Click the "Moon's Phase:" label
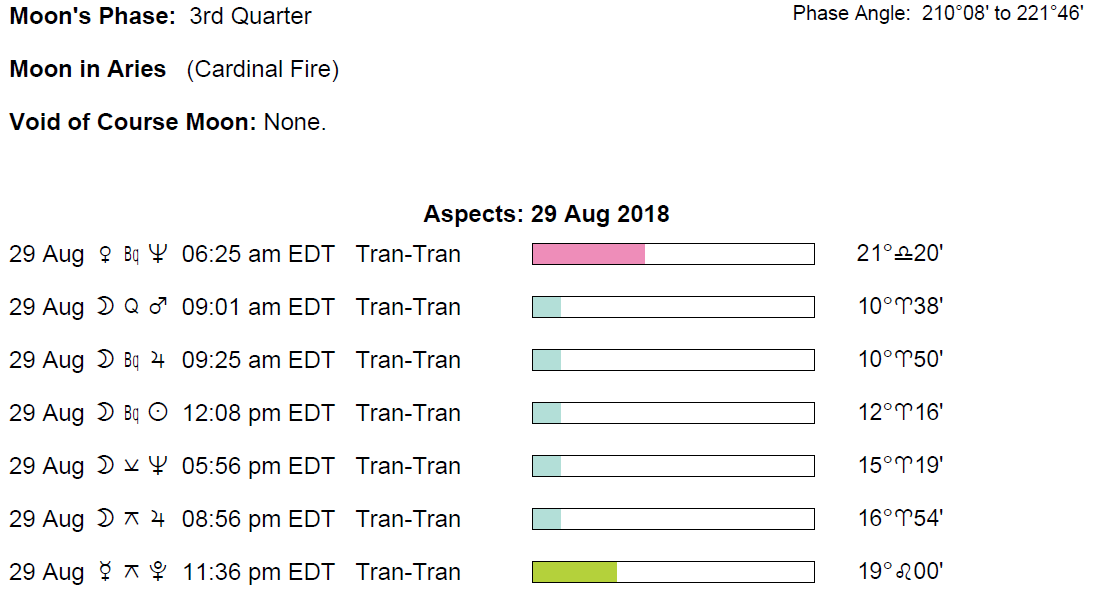 93,17
